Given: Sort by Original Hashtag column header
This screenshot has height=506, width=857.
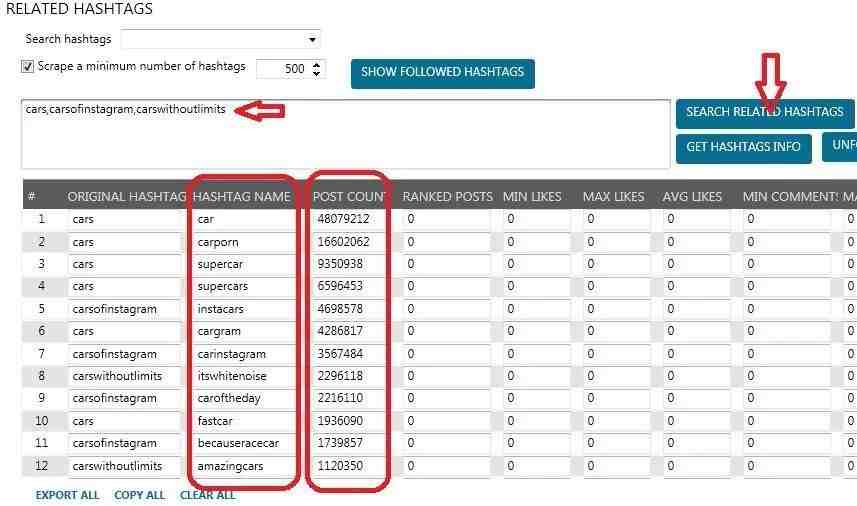Looking at the screenshot, I should click(126, 197).
